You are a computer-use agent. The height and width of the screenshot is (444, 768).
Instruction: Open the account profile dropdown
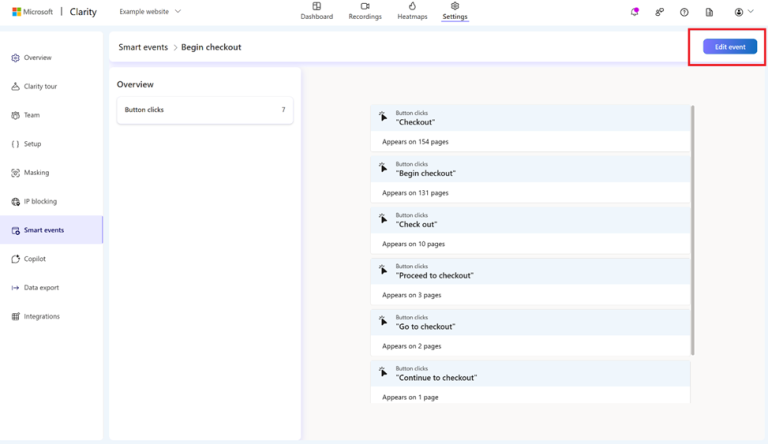pyautogui.click(x=743, y=12)
